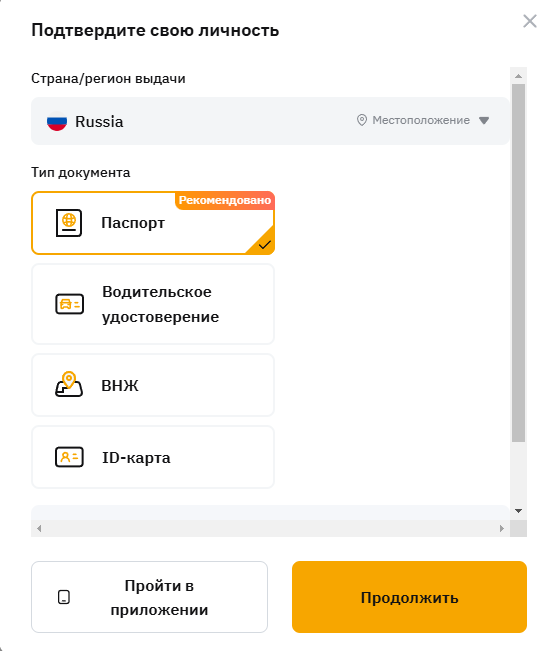The height and width of the screenshot is (651, 553).
Task: Select Паспорт document type
Action: 153,223
